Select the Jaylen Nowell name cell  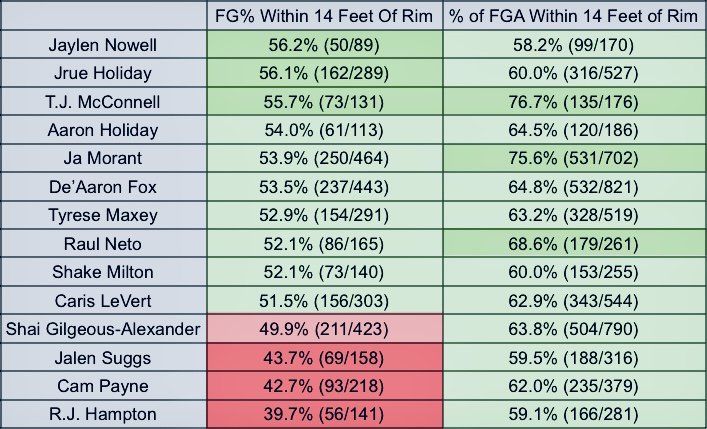[x=103, y=45]
